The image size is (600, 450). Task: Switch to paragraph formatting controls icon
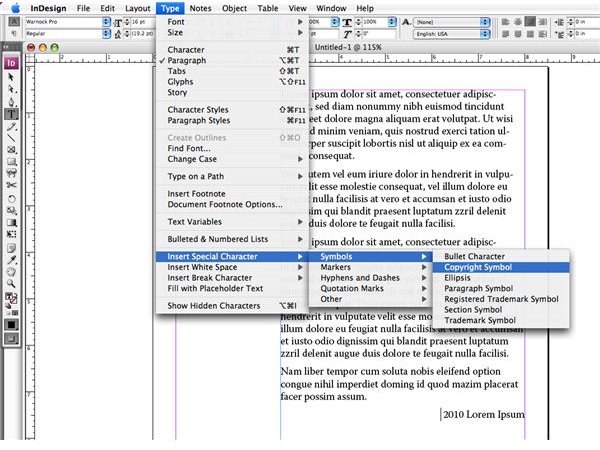pos(14,34)
